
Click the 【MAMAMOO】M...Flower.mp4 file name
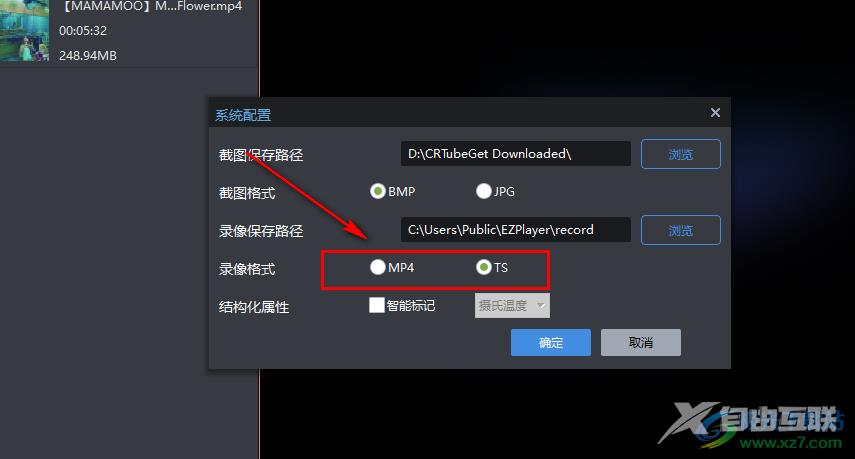tap(149, 7)
